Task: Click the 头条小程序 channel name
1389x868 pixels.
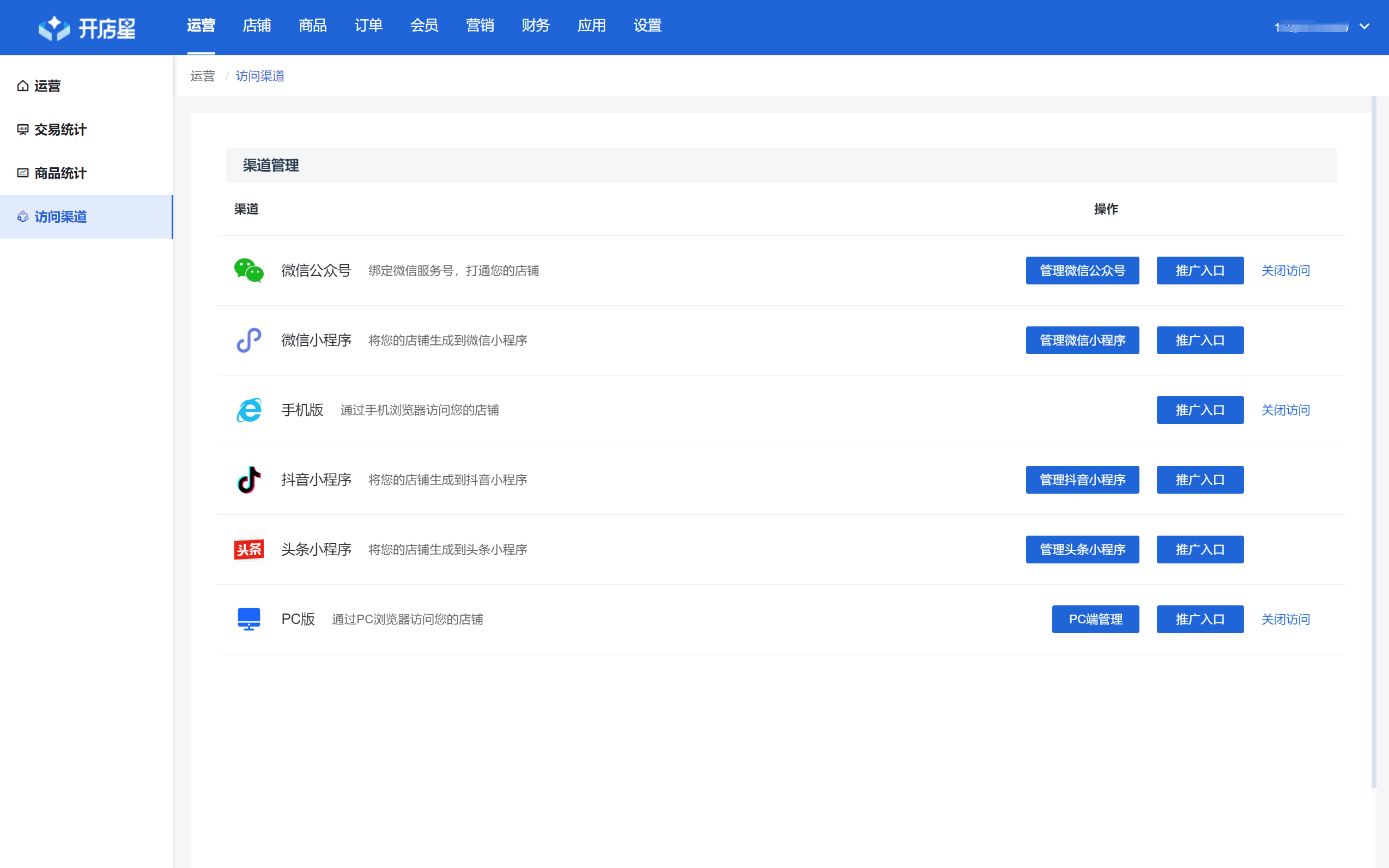Action: (x=316, y=549)
